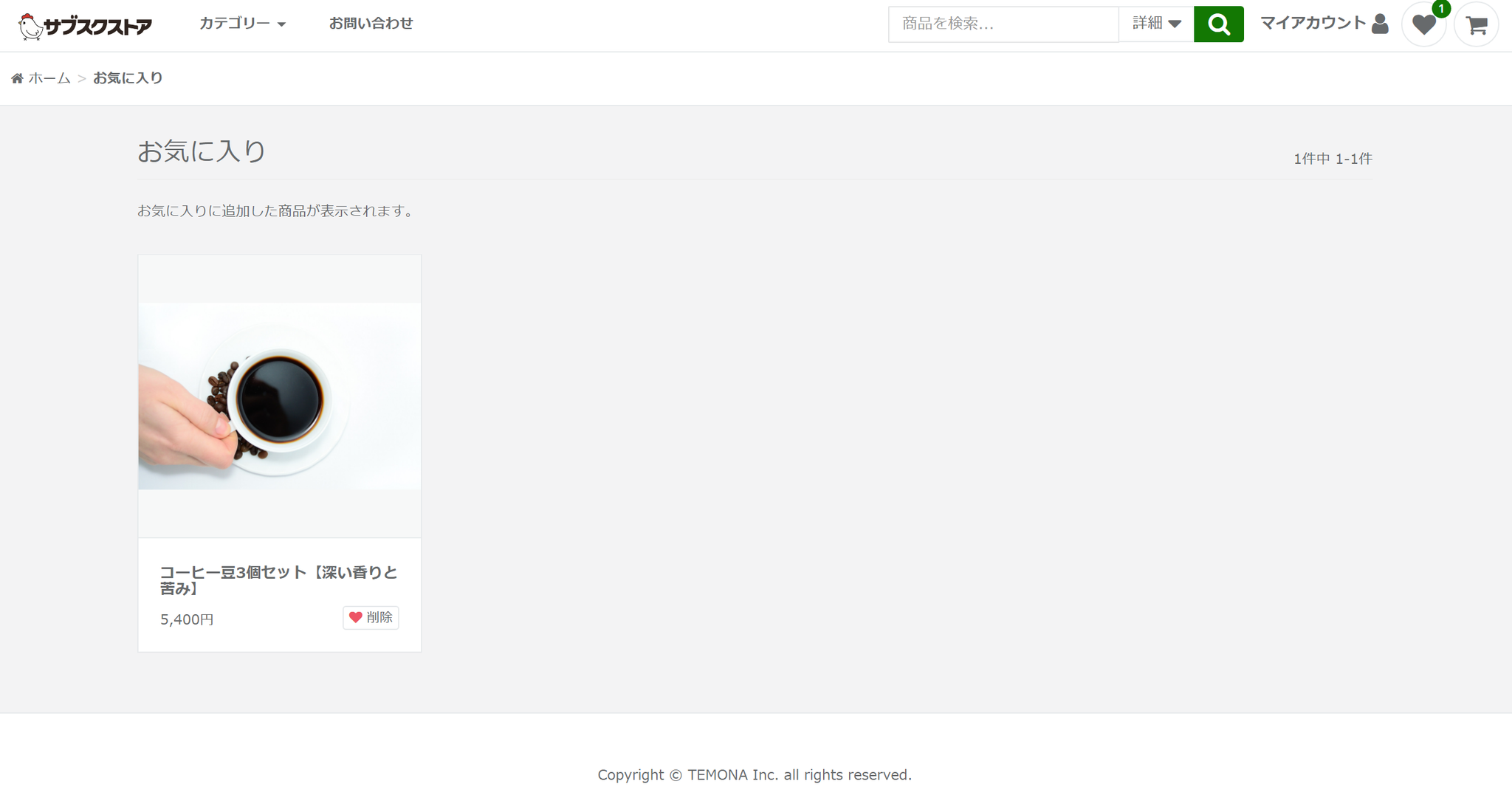
Task: Open the shopping cart icon
Action: [1476, 25]
